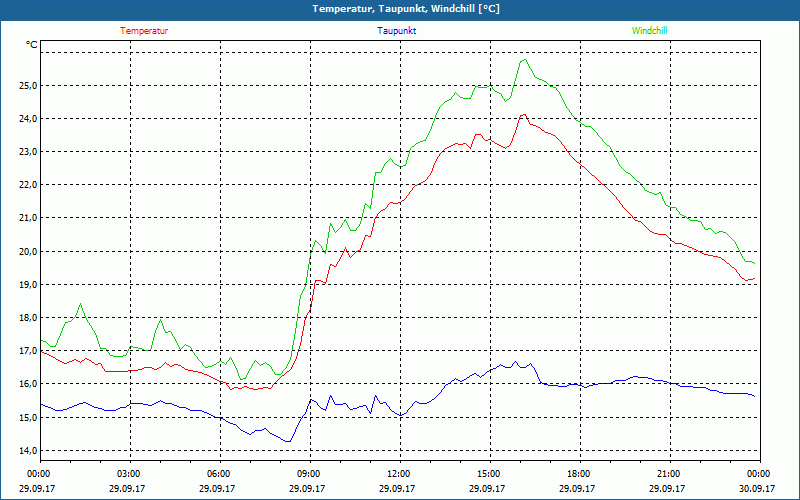Click the 18,0 y-axis value
Viewport: 800px width, 500px height.
pyautogui.click(x=28, y=318)
